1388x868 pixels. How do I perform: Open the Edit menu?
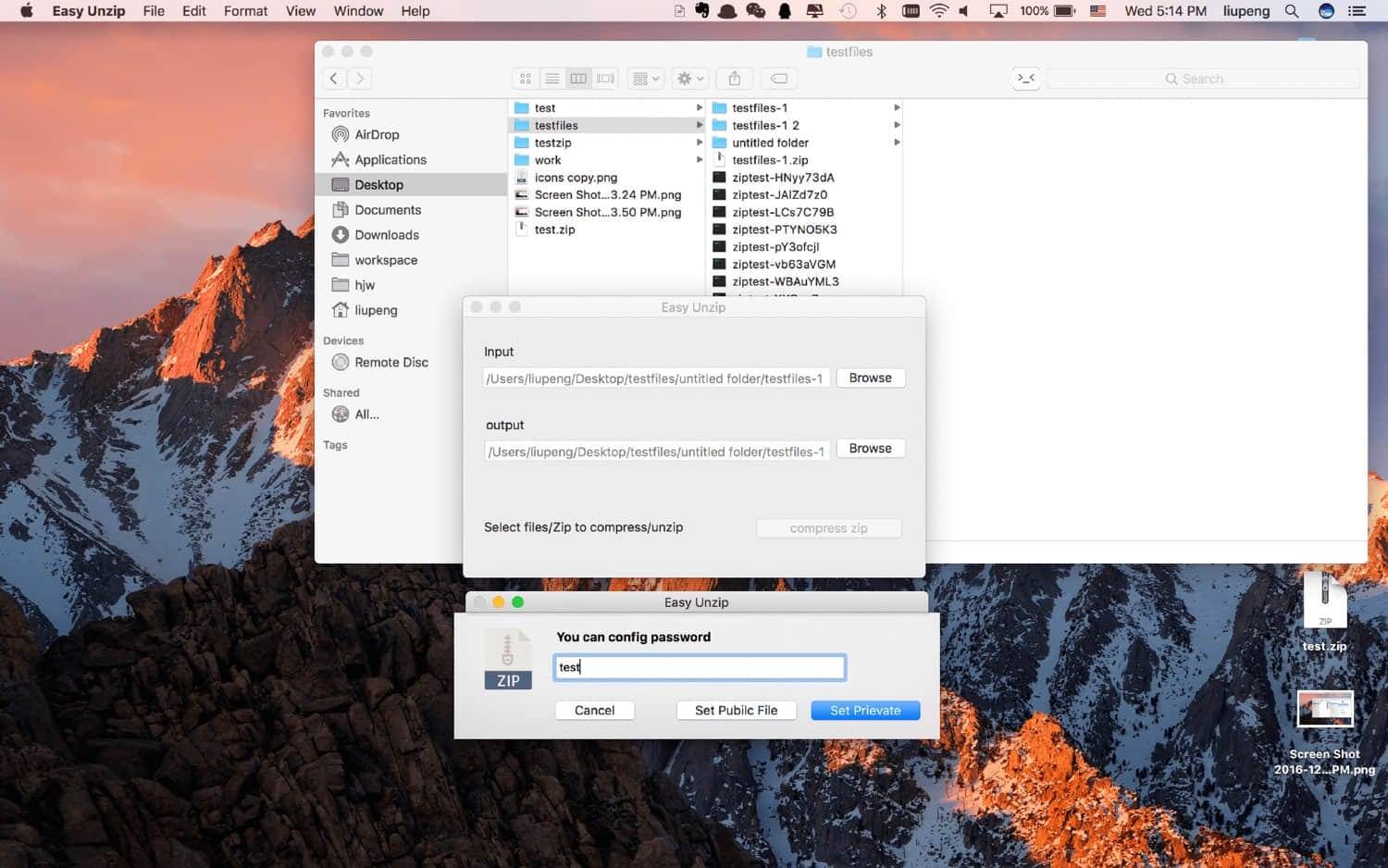194,11
